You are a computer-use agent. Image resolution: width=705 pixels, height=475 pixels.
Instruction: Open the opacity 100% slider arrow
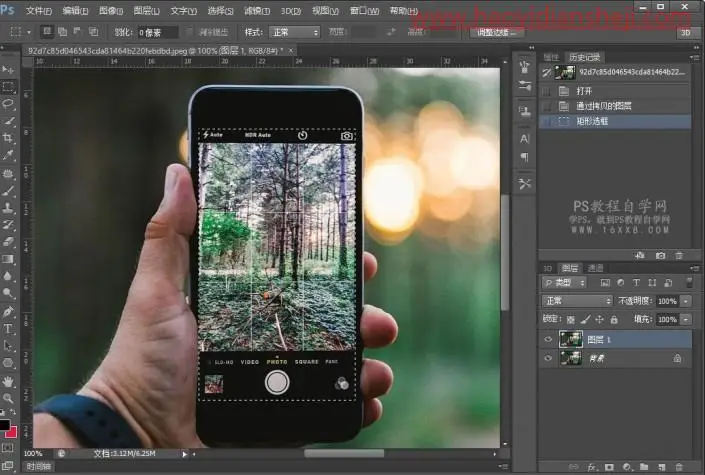686,301
